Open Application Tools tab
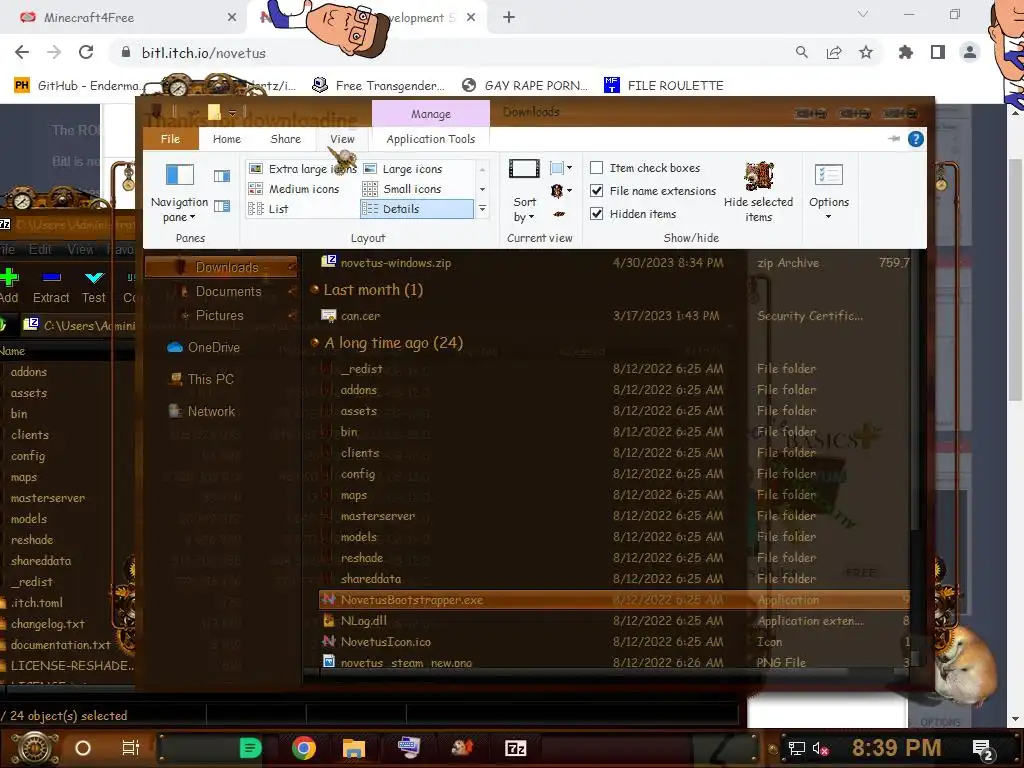The image size is (1024, 768). point(430,138)
